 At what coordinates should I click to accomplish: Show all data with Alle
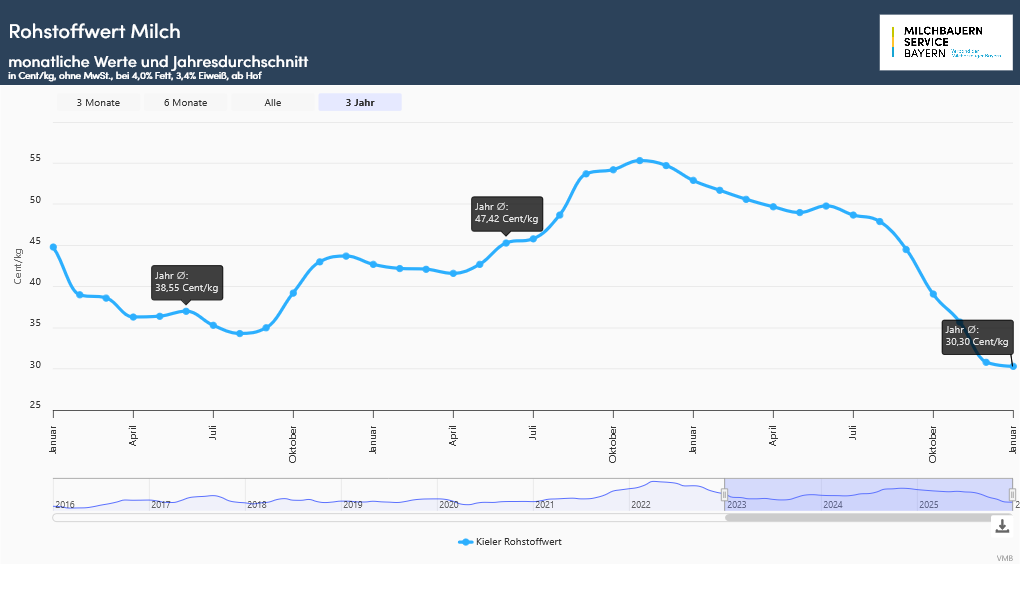pyautogui.click(x=273, y=102)
